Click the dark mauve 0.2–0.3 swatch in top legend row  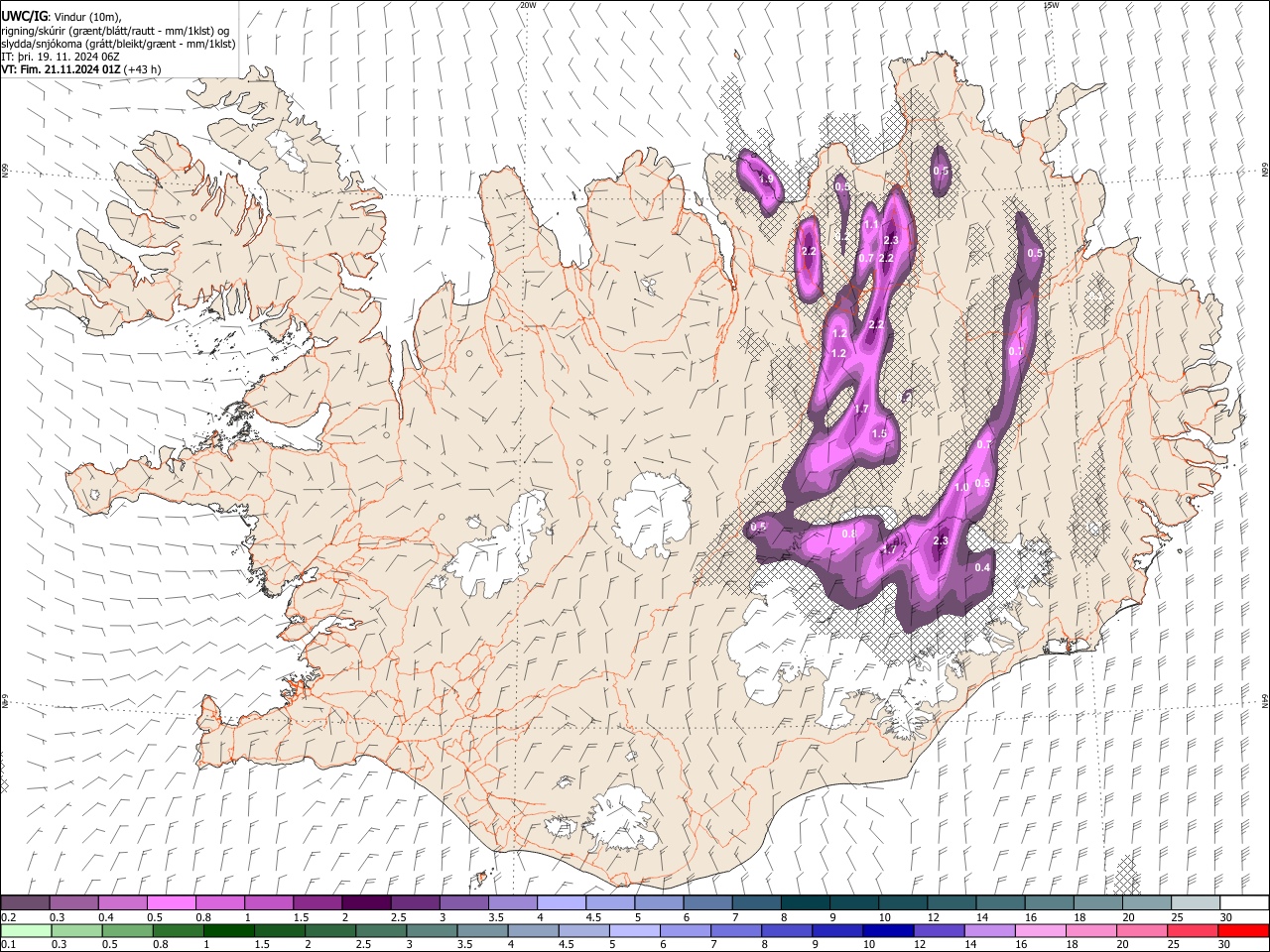25,903
